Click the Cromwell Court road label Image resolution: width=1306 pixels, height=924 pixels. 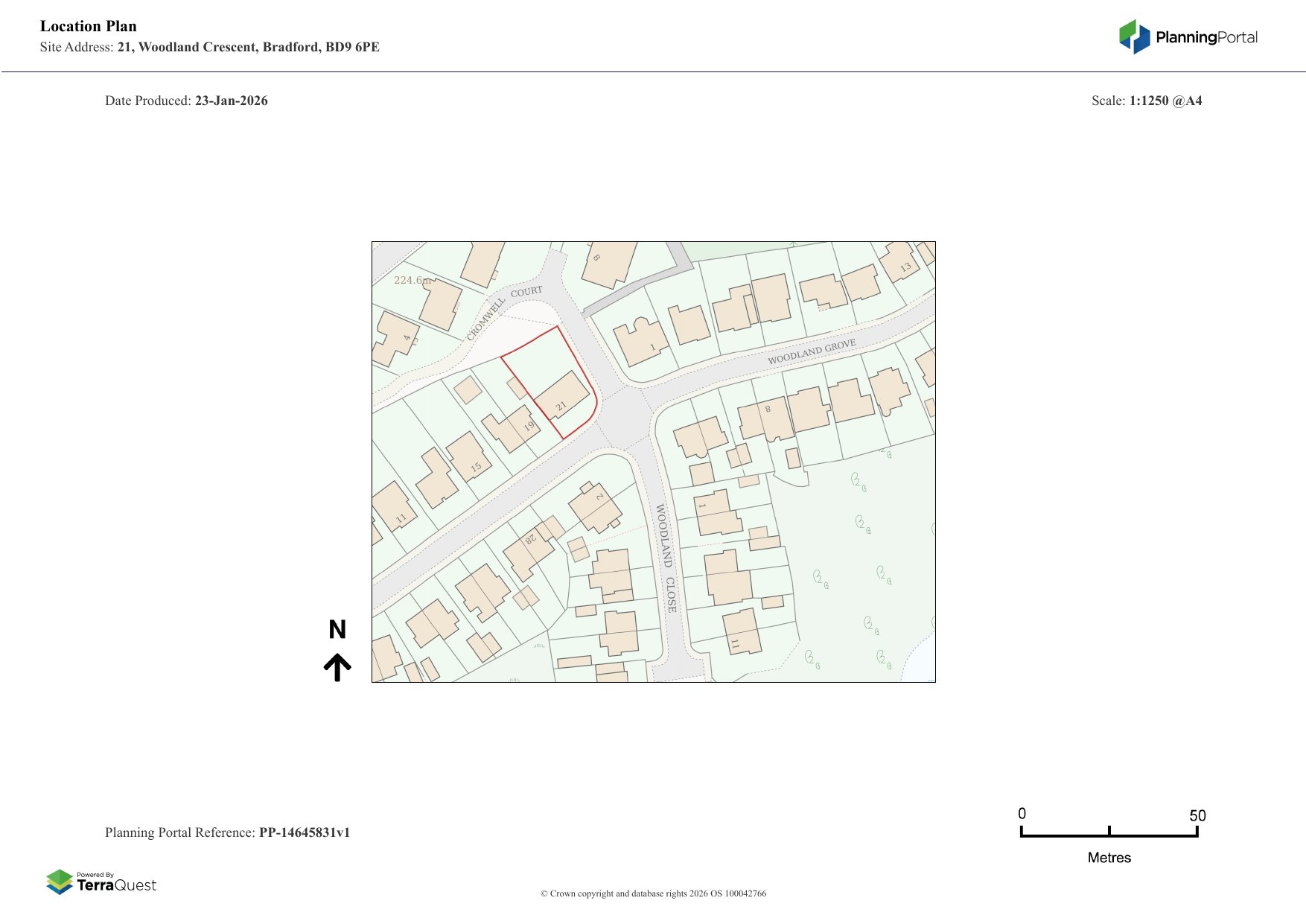tap(503, 310)
